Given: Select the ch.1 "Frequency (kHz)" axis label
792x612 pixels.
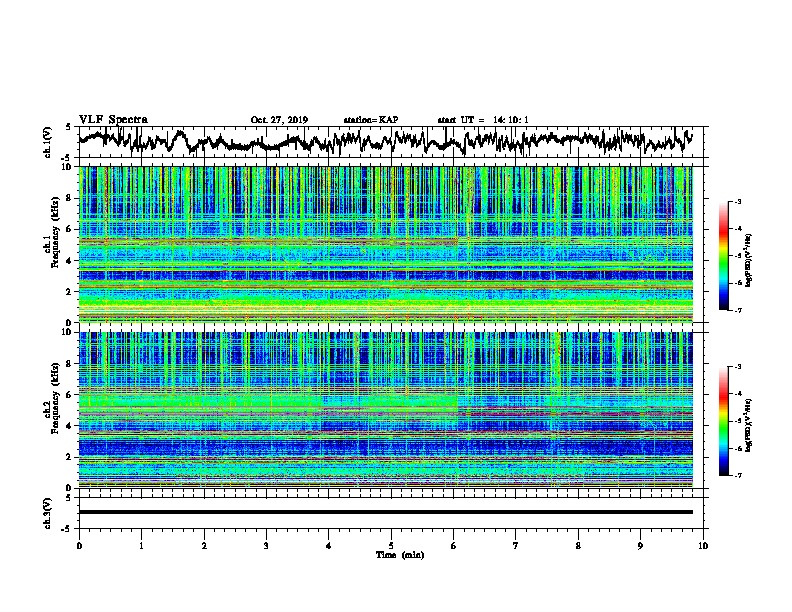Looking at the screenshot, I should click(x=56, y=232).
